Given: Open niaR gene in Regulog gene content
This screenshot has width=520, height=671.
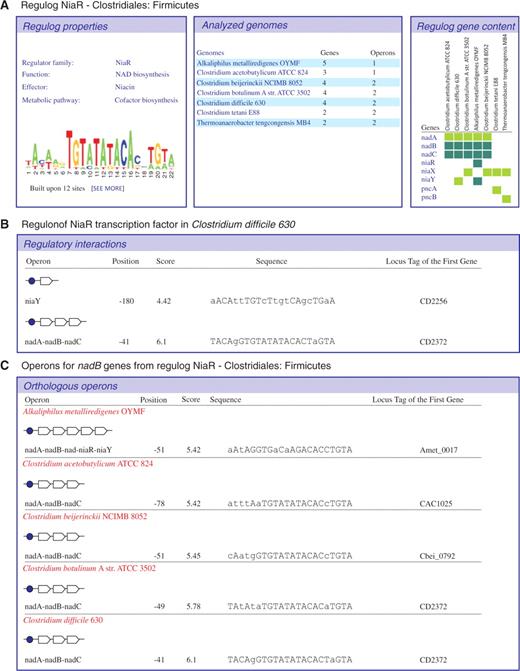Looking at the screenshot, I should (428, 163).
